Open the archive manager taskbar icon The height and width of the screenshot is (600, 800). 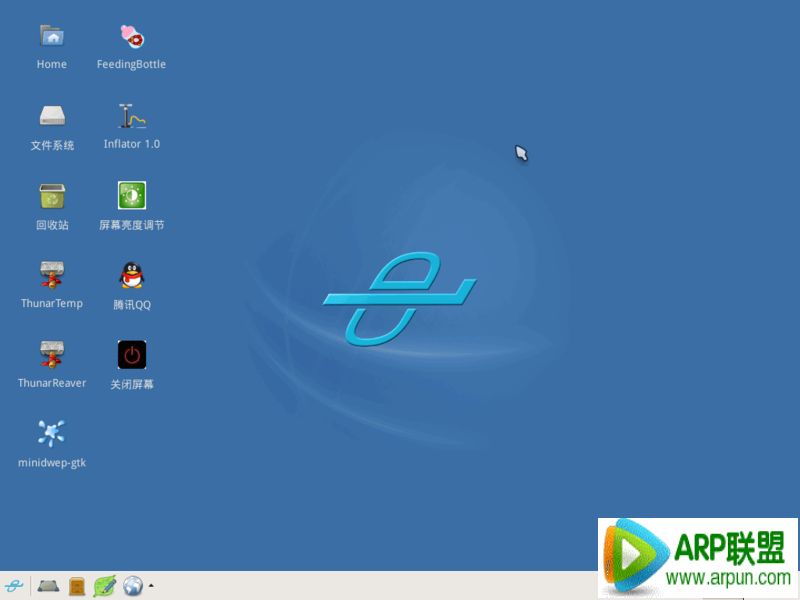click(x=75, y=588)
